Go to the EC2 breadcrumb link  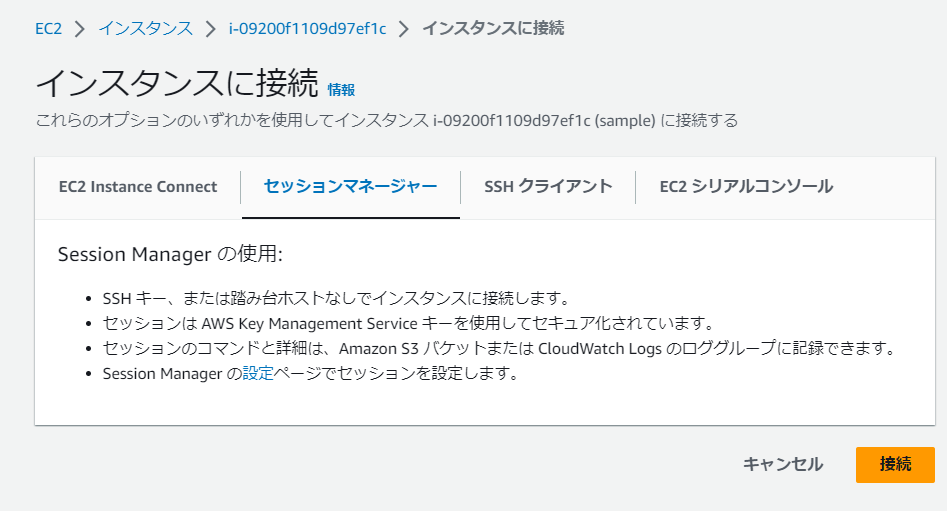click(x=48, y=28)
